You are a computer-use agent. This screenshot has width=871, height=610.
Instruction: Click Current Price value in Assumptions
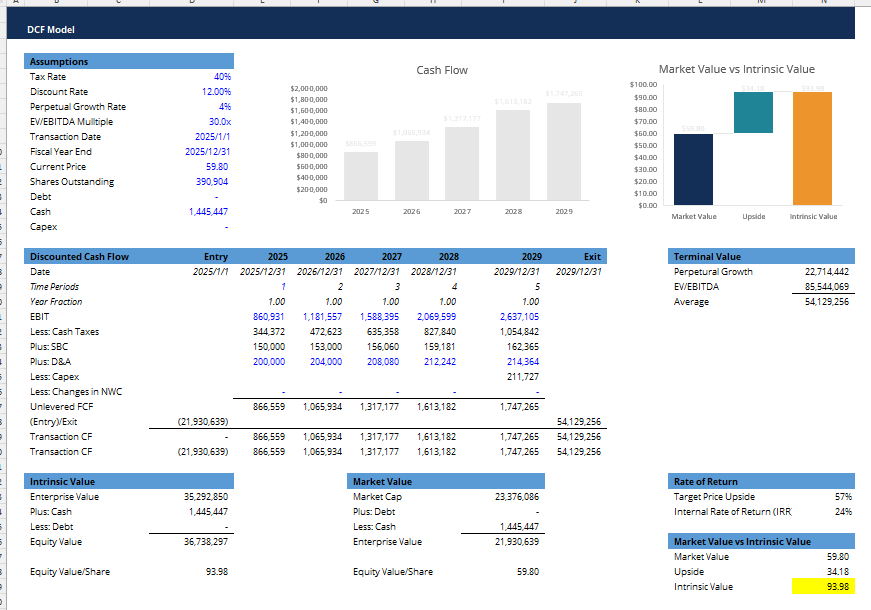(x=217, y=167)
